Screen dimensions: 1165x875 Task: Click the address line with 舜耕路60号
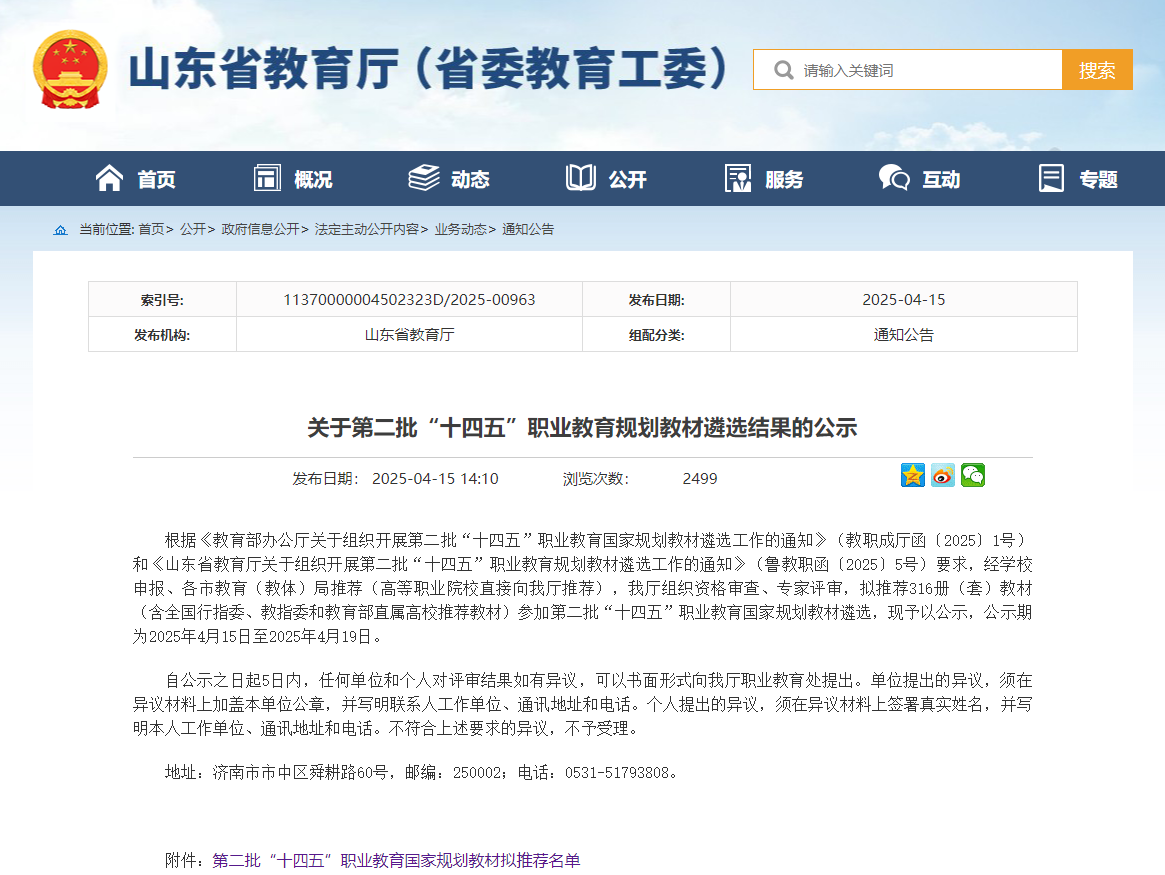421,772
